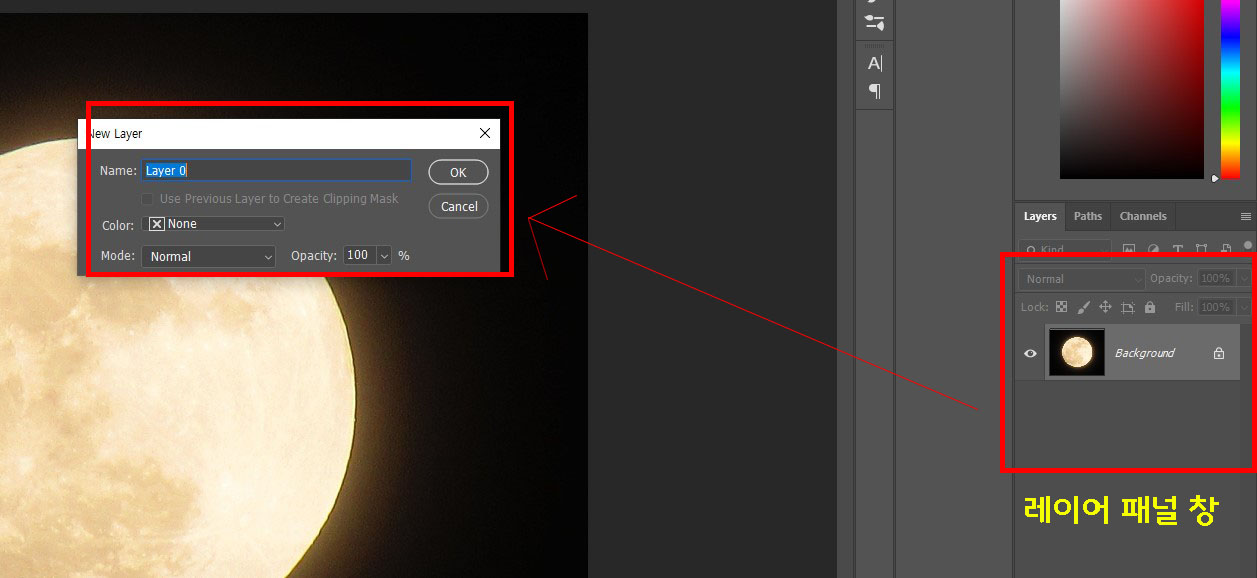Toggle the layer filtering on/off switch
1257x578 pixels.
pos(1247,245)
